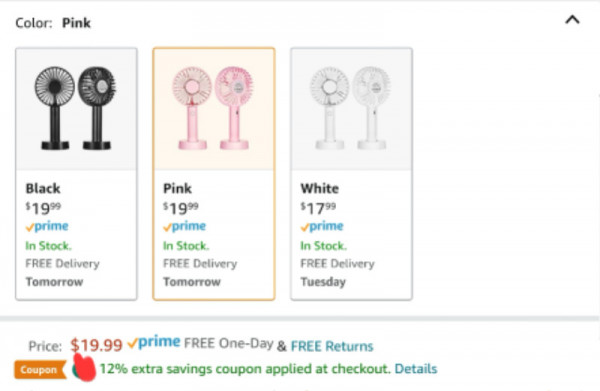
Task: Click prime badge under Black option
Action: coord(47,226)
